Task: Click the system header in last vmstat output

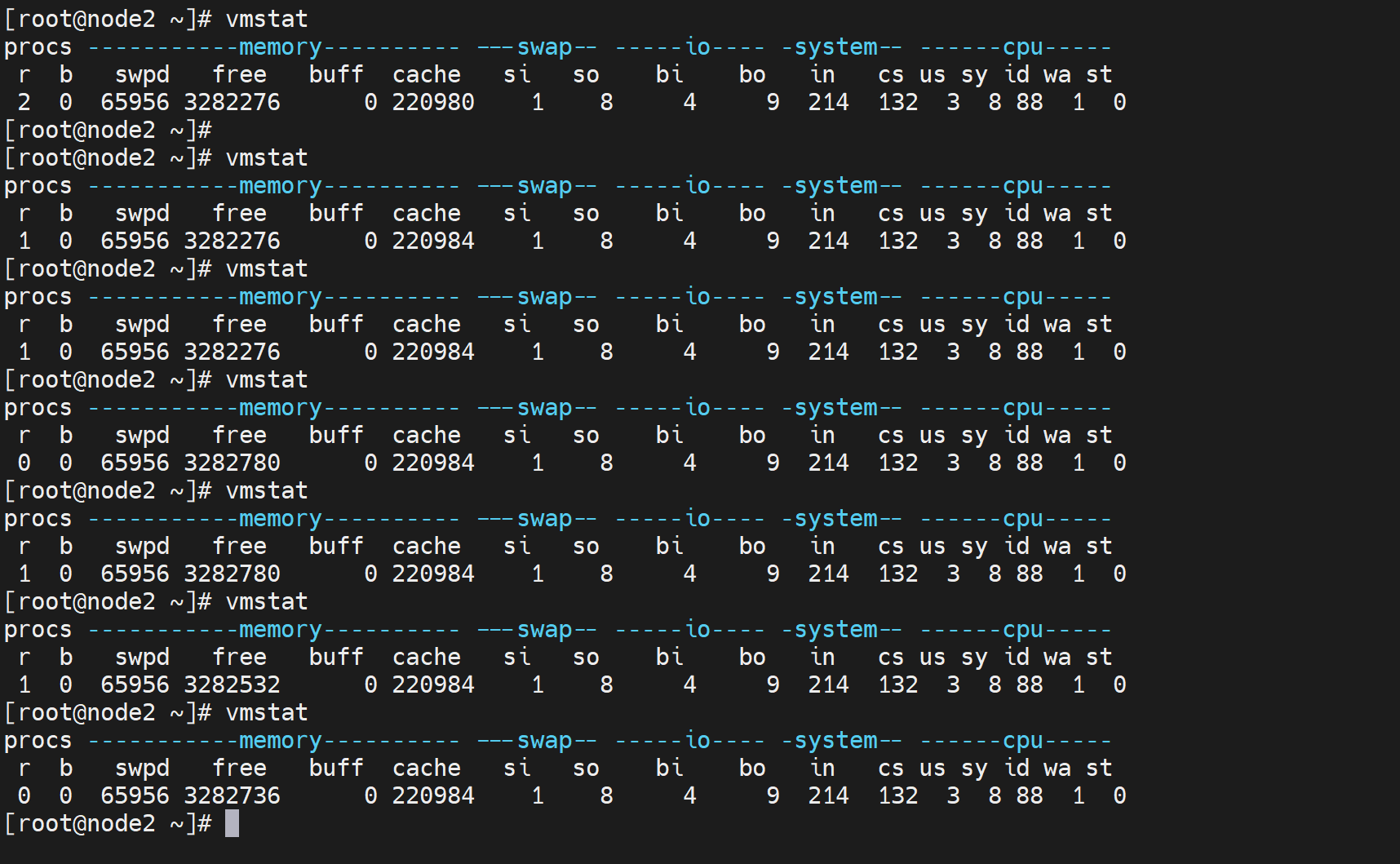Action: (835, 741)
